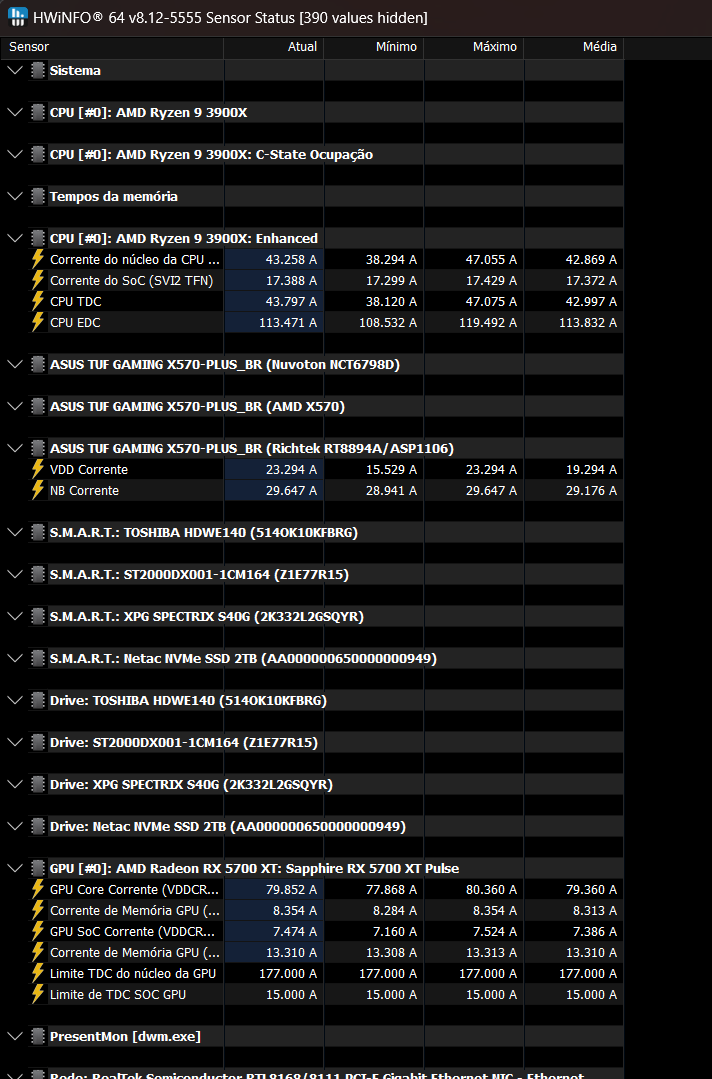Click lightning icon of VDD Corrente row
Viewport: 712px width, 1079px height.
click(38, 469)
